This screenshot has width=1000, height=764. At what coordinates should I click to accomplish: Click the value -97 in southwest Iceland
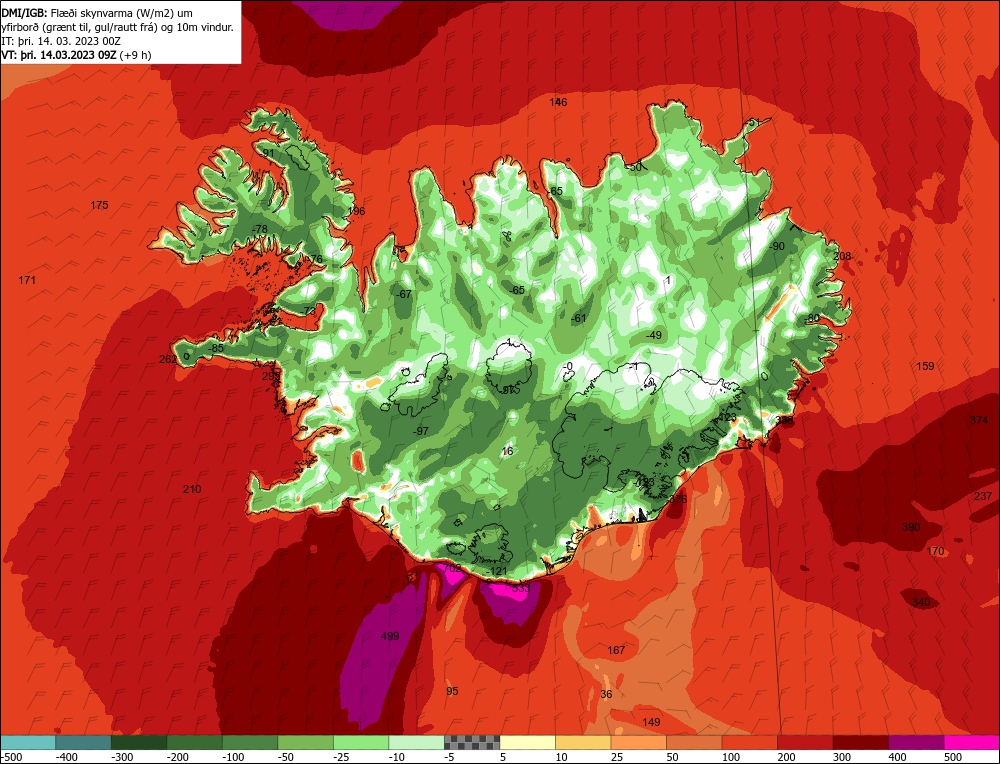coord(420,431)
